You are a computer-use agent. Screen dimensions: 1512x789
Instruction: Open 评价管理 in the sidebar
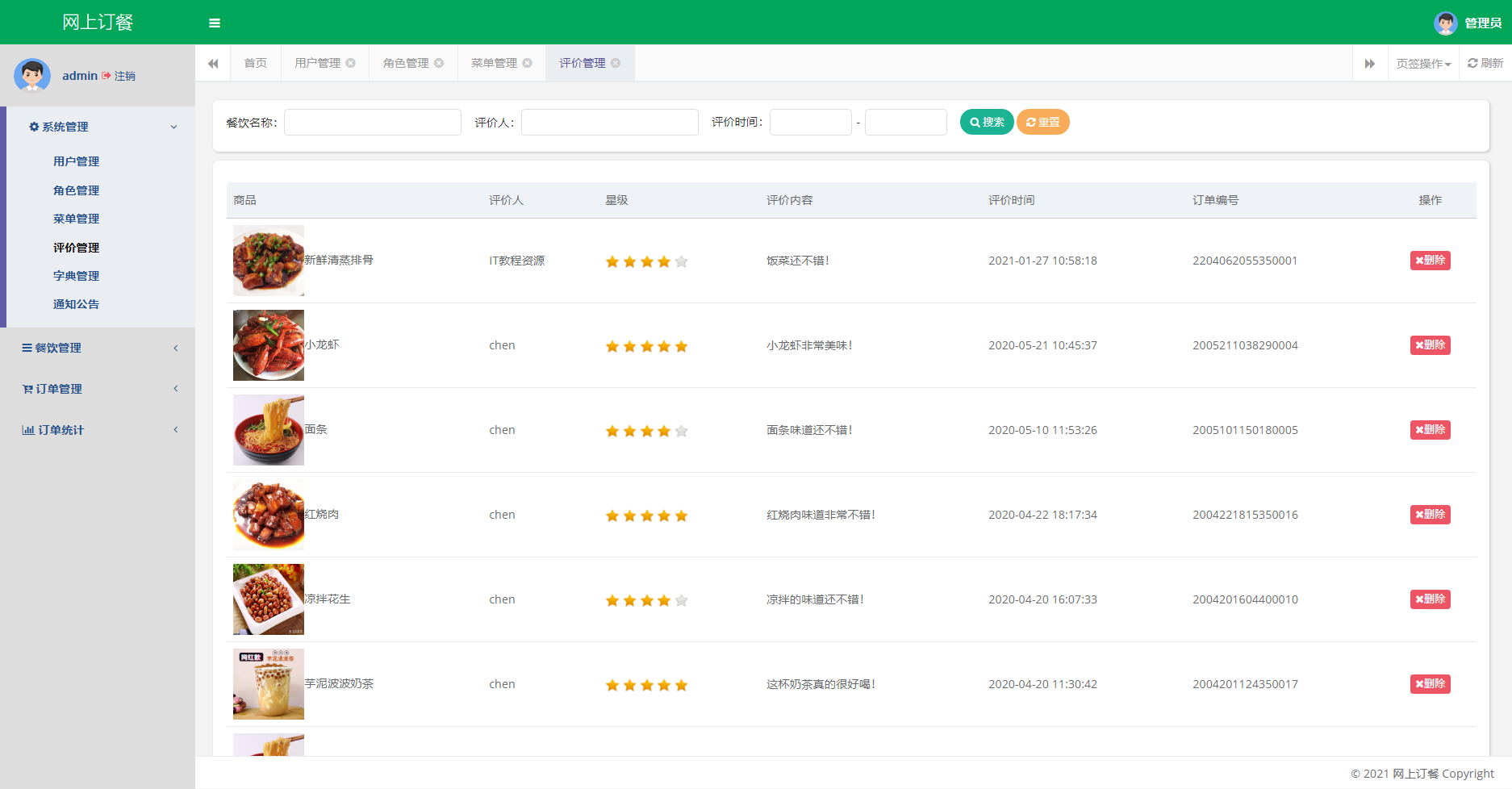pos(76,248)
